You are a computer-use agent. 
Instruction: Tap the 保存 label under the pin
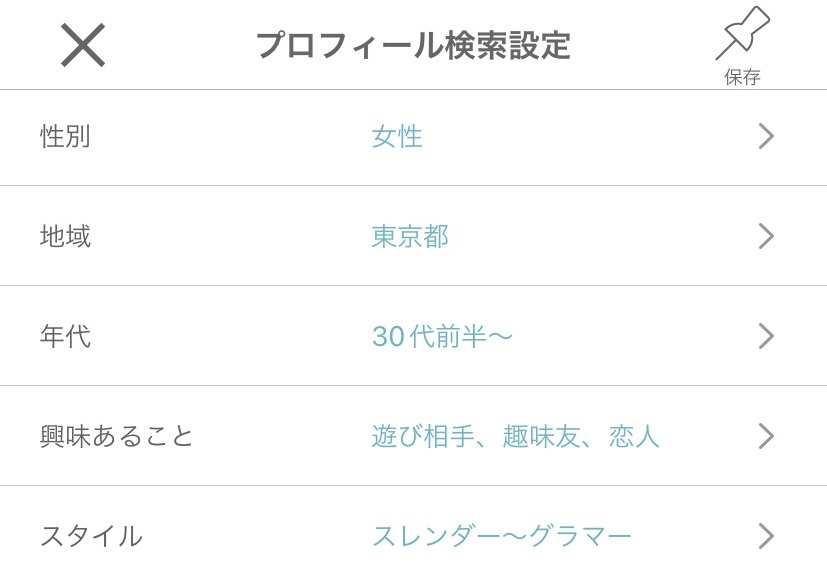[742, 78]
